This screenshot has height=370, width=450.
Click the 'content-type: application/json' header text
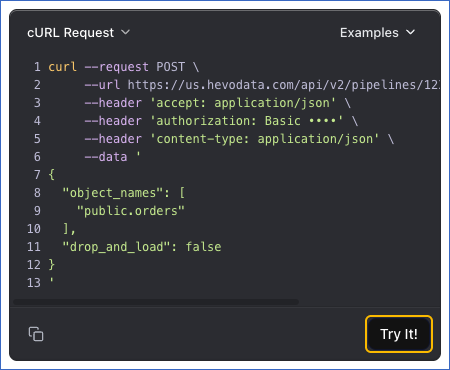coord(264,139)
